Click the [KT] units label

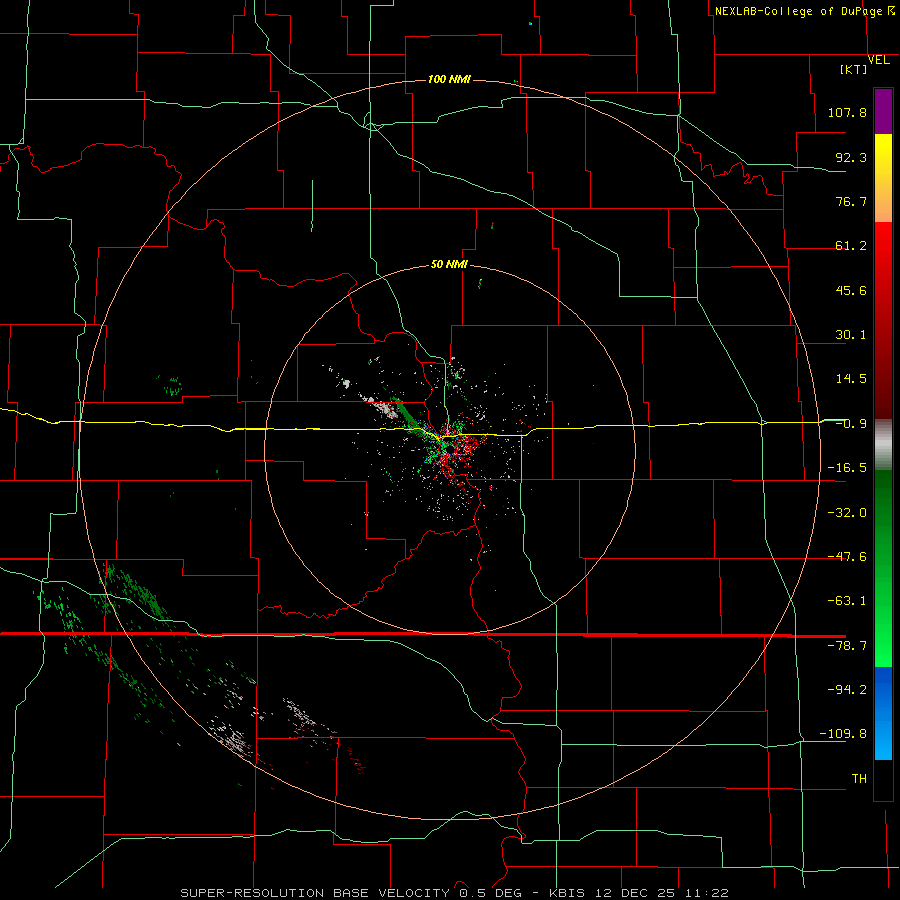[x=854, y=69]
